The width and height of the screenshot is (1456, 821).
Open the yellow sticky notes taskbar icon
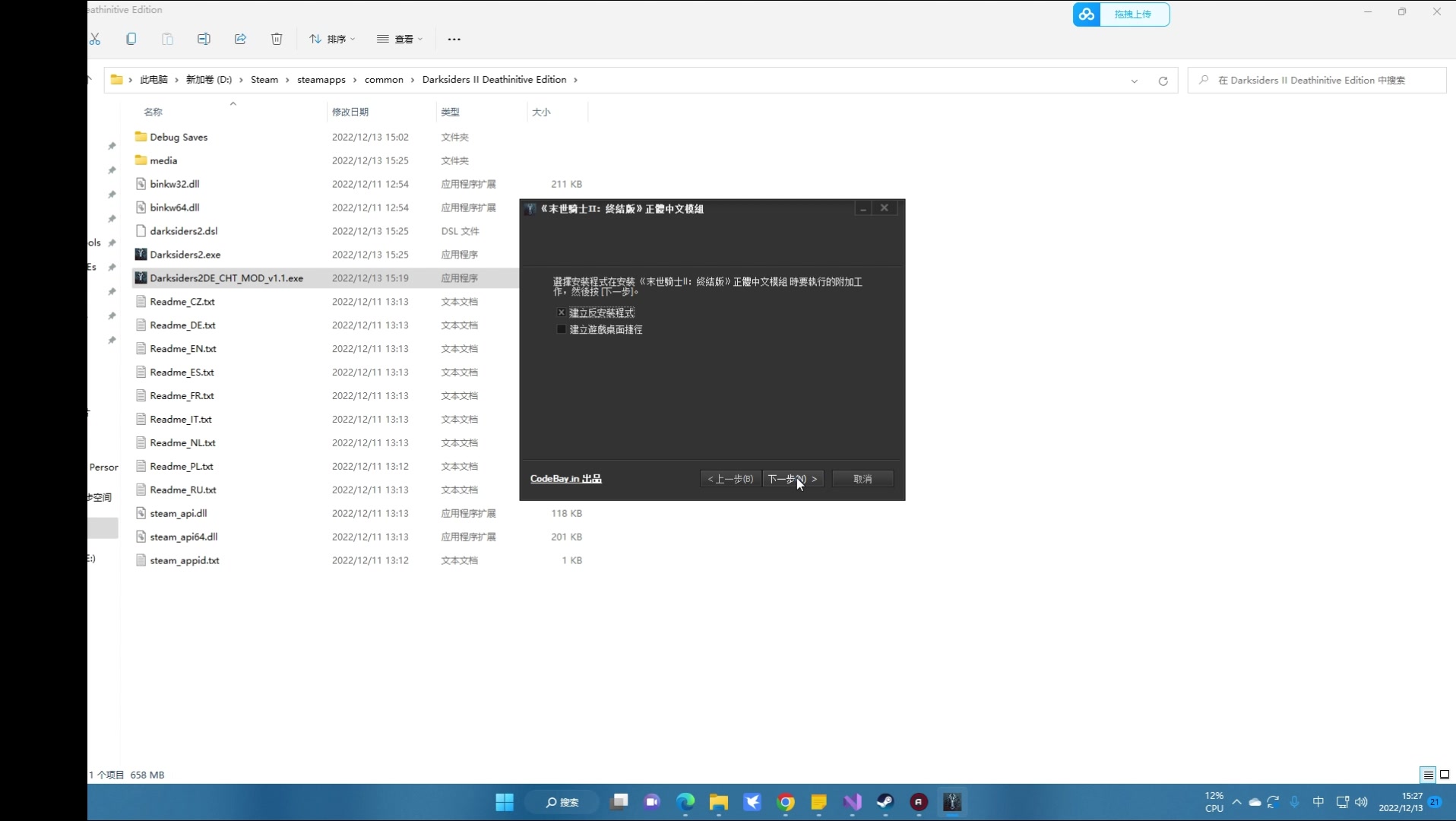(x=818, y=802)
